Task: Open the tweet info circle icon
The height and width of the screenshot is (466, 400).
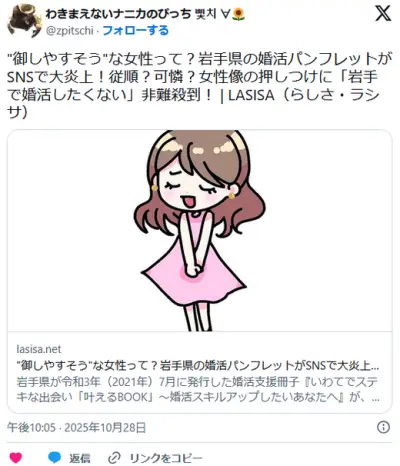Action: tap(383, 427)
